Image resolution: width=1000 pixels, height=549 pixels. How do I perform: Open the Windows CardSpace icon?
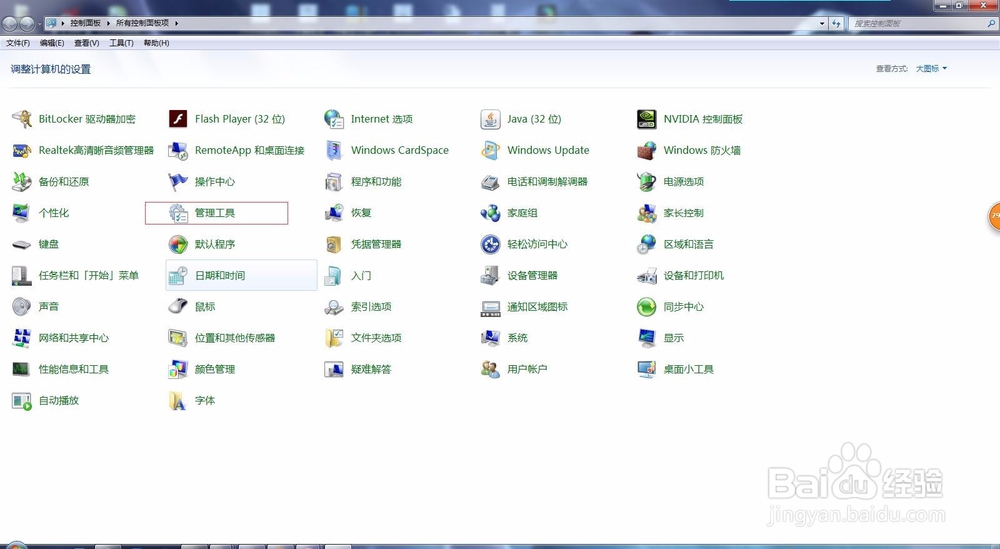point(334,150)
